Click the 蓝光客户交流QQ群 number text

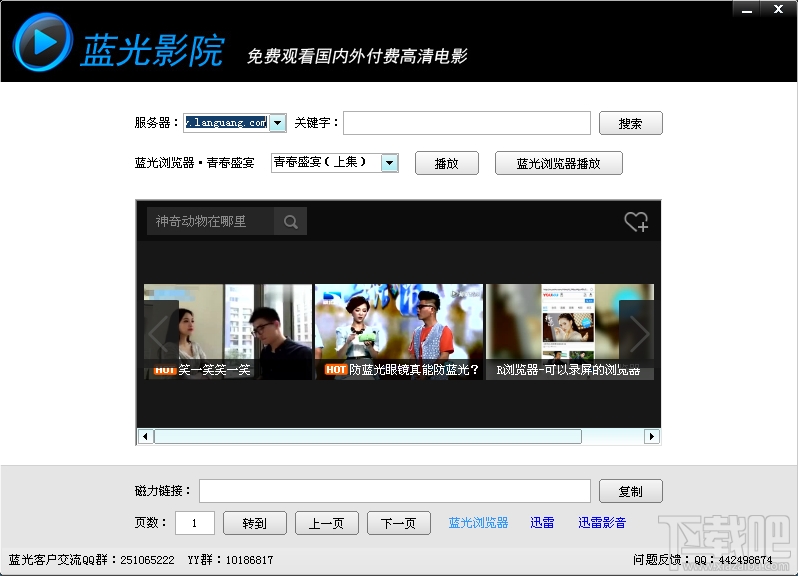click(x=92, y=560)
